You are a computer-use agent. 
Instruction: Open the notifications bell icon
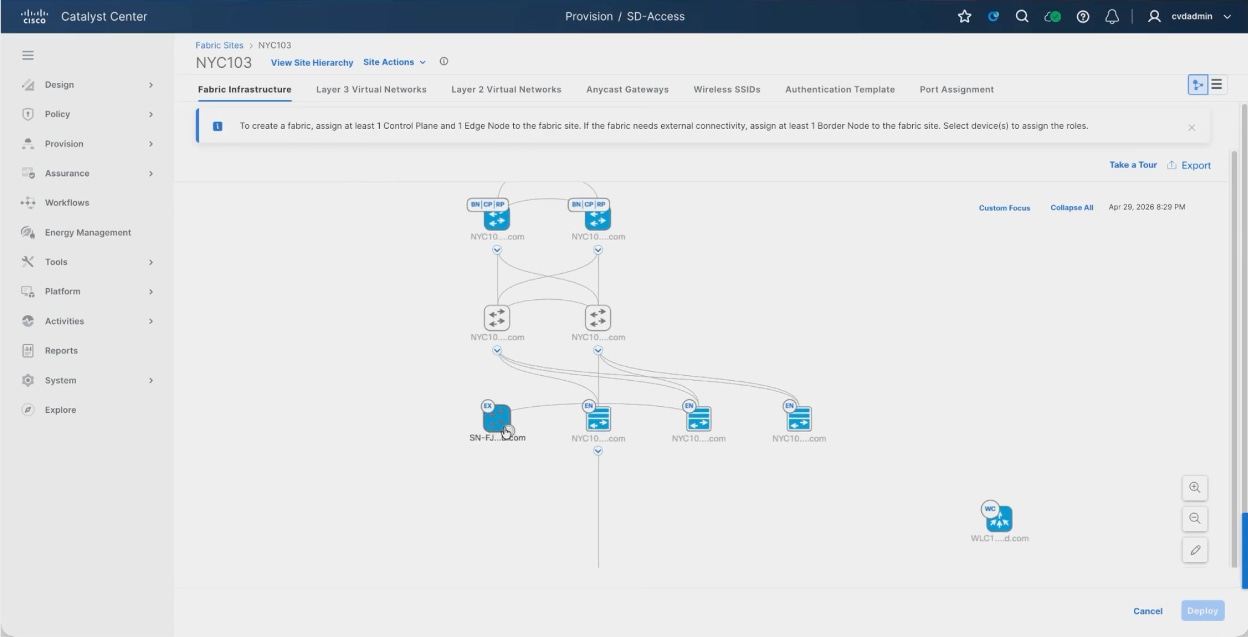(x=1112, y=16)
